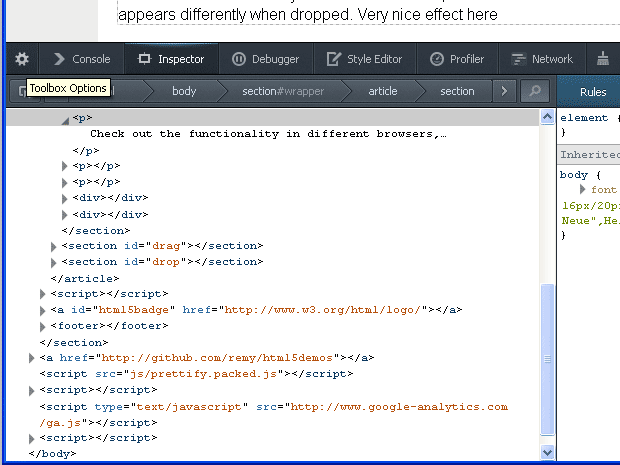Click the paintbrush icon right of Network
This screenshot has height=465, width=620.
[x=603, y=59]
